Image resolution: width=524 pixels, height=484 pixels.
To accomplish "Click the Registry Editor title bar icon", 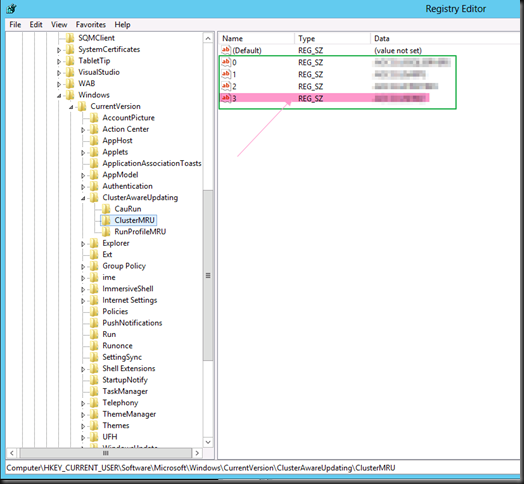I will [11, 9].
